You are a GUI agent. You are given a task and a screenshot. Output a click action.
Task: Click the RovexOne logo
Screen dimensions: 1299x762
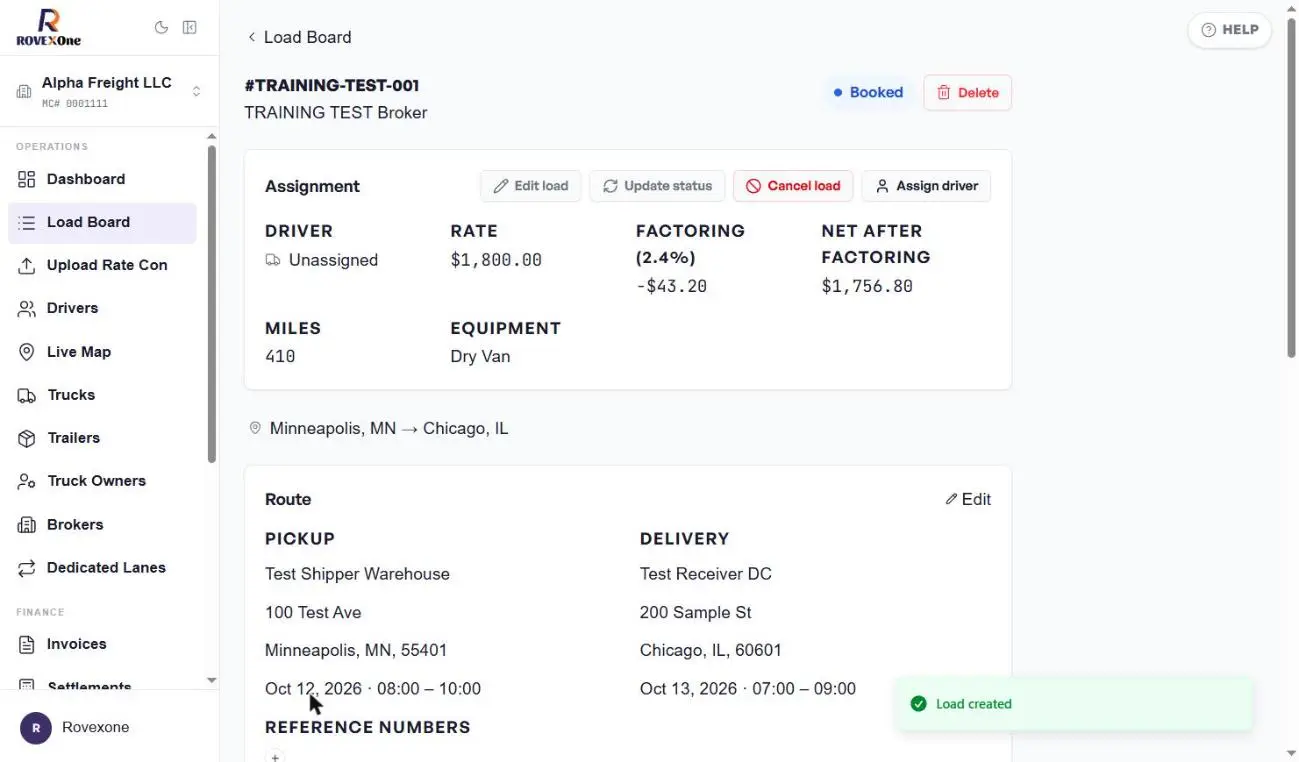click(48, 27)
